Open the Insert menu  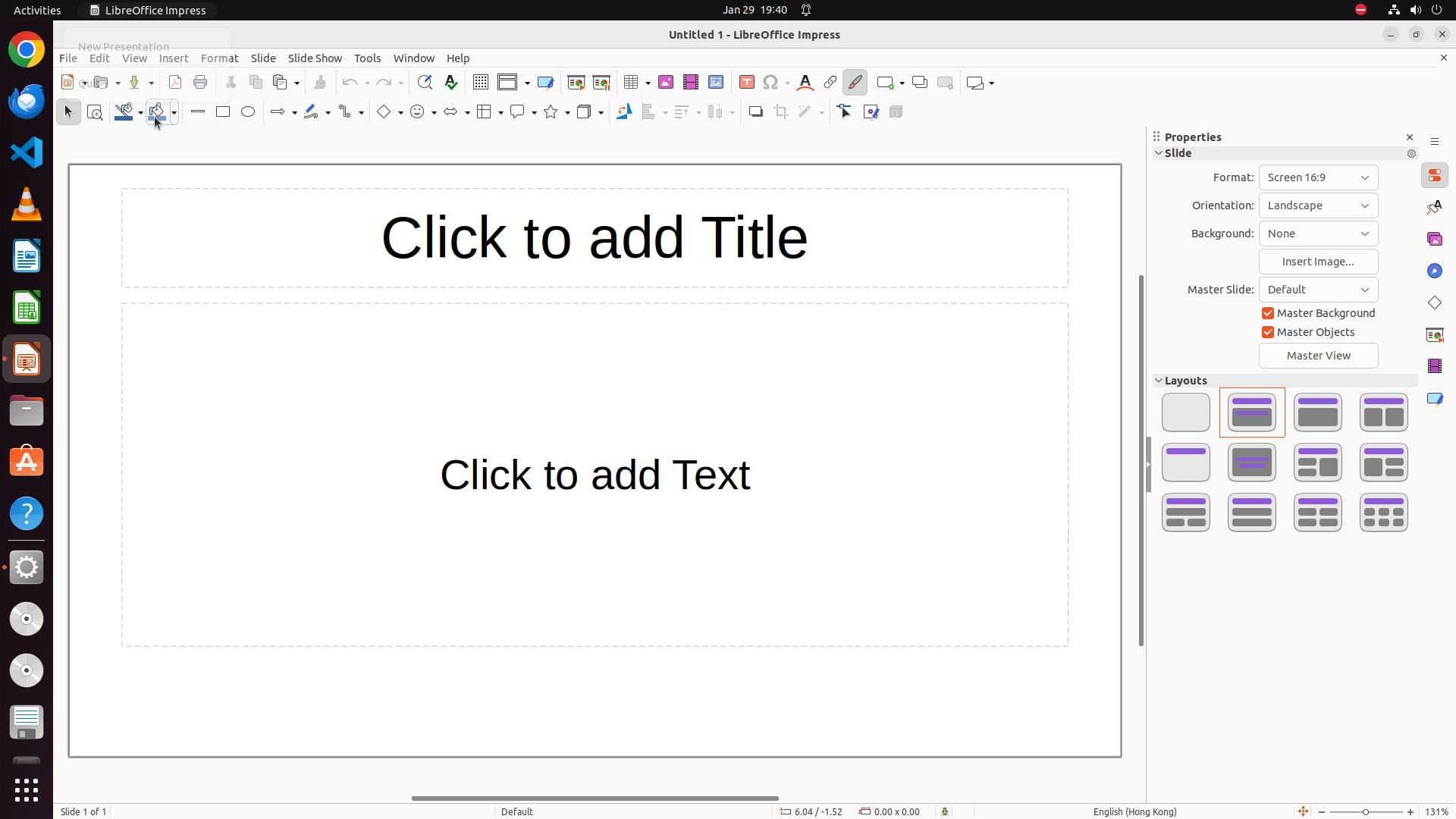point(174,58)
